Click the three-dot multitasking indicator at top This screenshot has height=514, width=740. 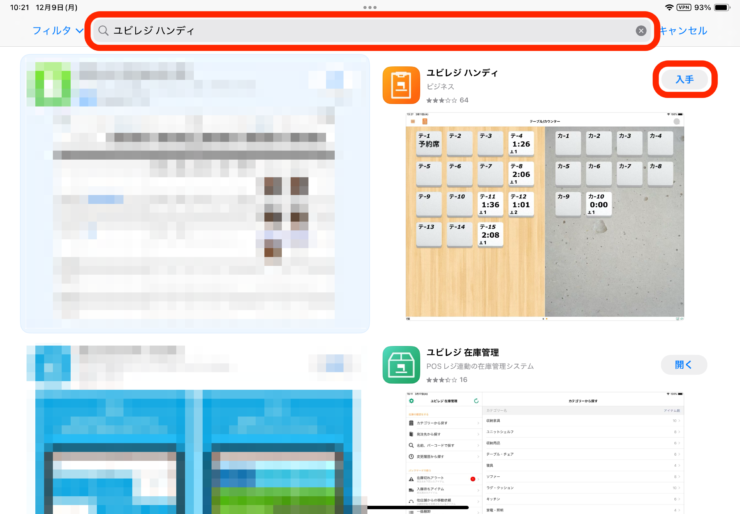pyautogui.click(x=370, y=7)
